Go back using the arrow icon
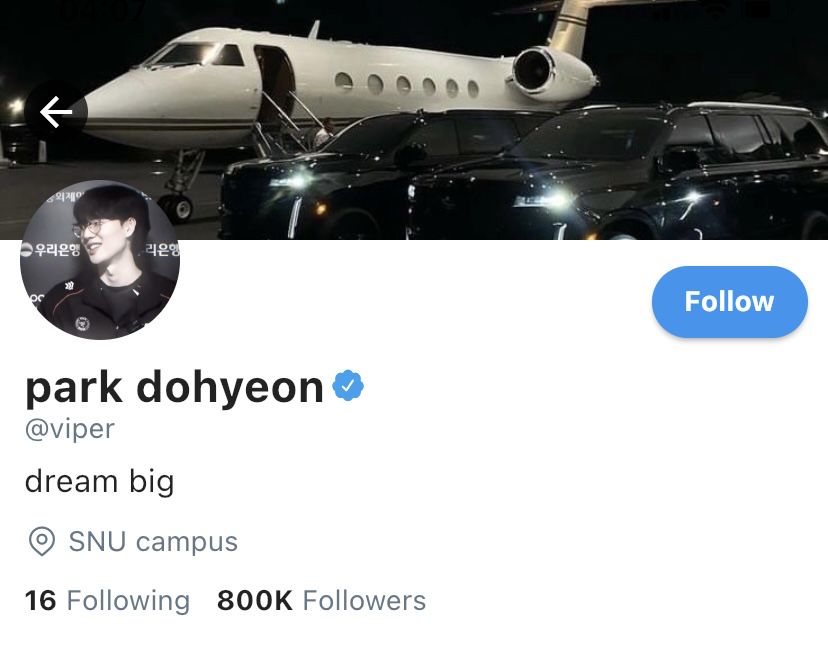The height and width of the screenshot is (645, 828). point(55,112)
